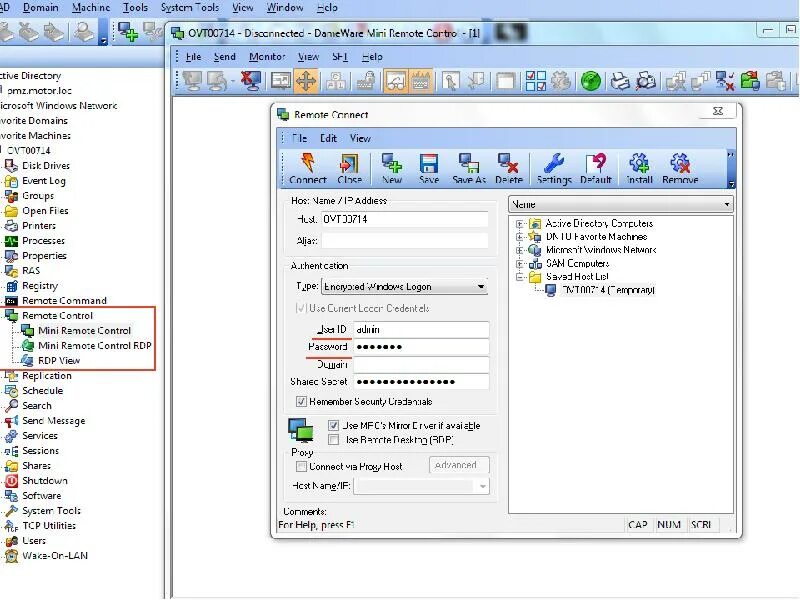Click the Advanced proxy button
800x600 pixels.
click(x=459, y=465)
